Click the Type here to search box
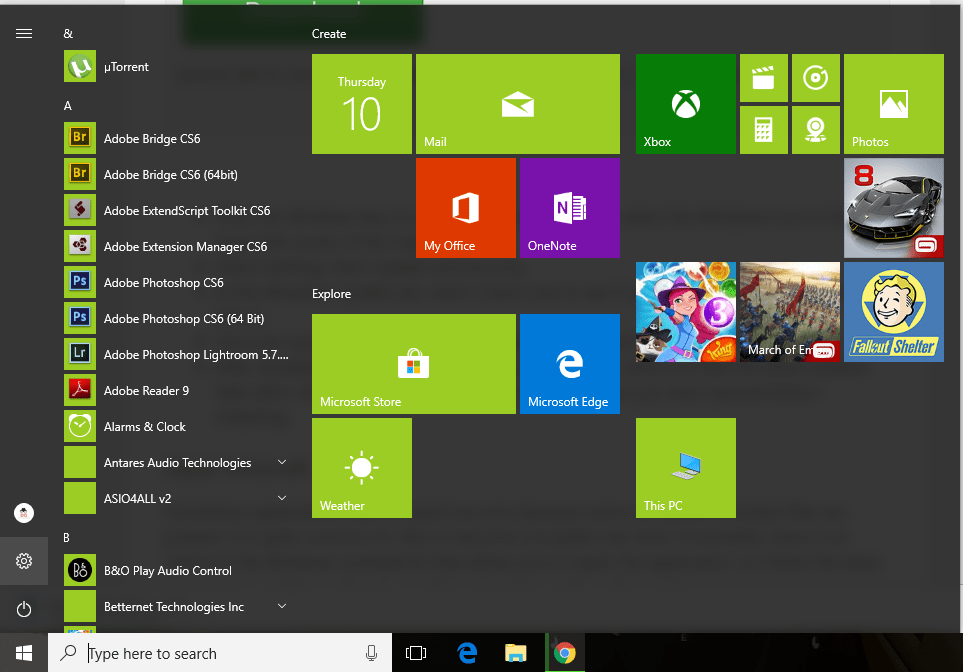 tap(220, 653)
